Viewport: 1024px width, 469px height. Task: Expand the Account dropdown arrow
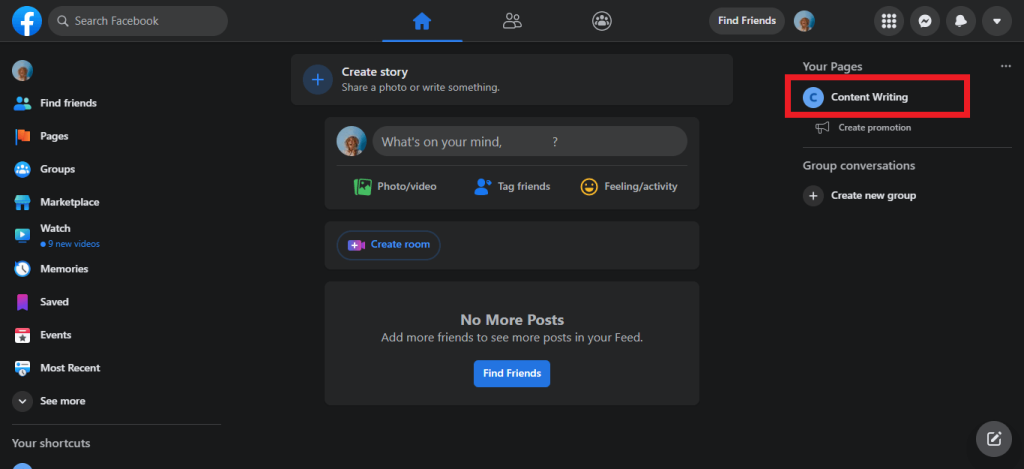(x=997, y=21)
